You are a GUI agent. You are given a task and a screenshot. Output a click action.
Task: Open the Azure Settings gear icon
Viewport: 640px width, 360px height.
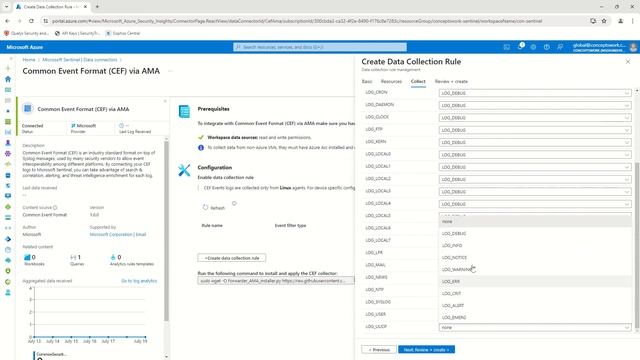pyautogui.click(x=533, y=47)
